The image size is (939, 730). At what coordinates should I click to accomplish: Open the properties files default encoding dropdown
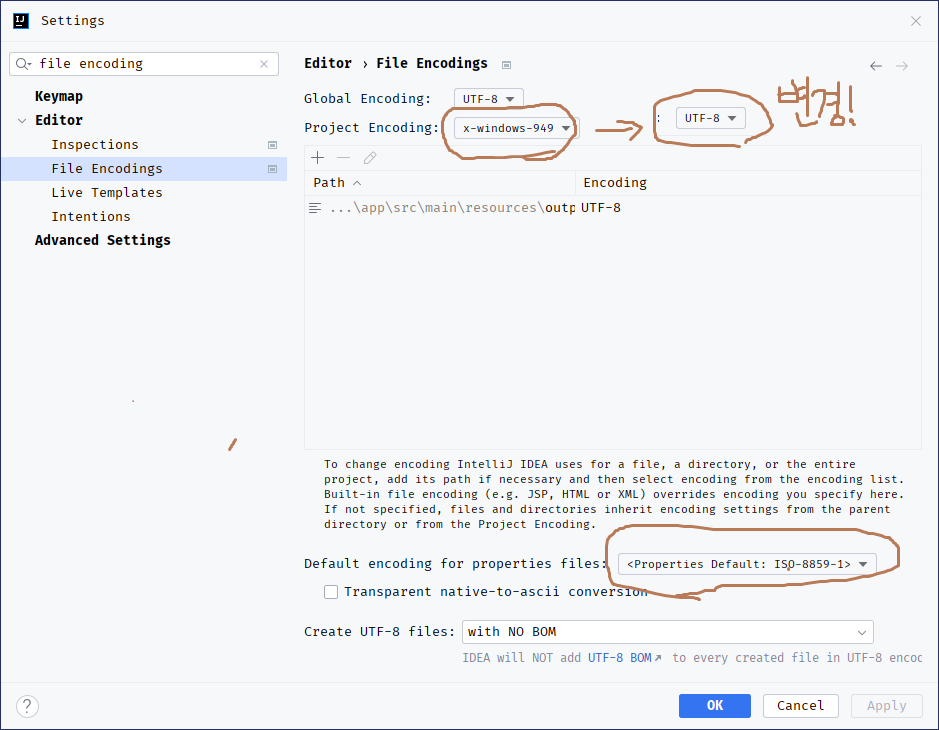pyautogui.click(x=747, y=564)
